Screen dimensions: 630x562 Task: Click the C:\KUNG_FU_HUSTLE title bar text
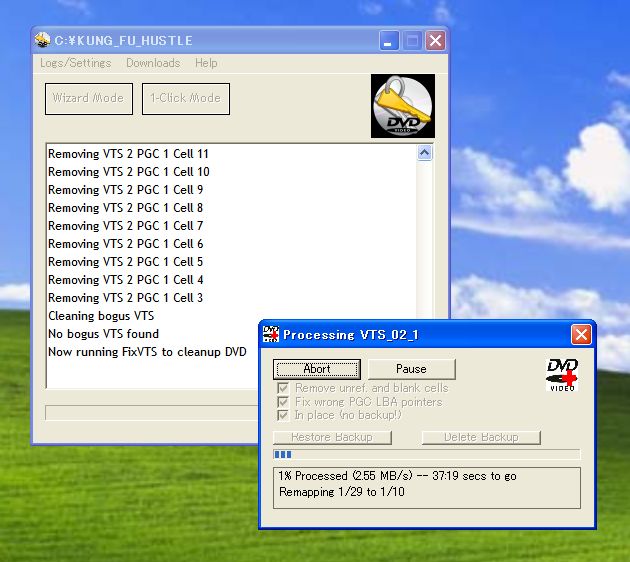123,41
